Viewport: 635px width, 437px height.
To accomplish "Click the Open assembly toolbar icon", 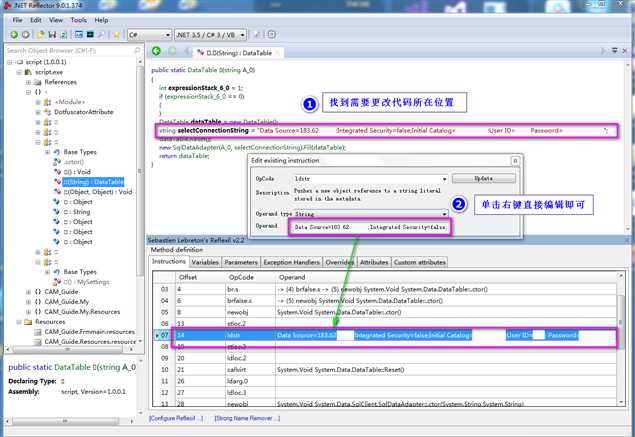I will pyautogui.click(x=40, y=35).
